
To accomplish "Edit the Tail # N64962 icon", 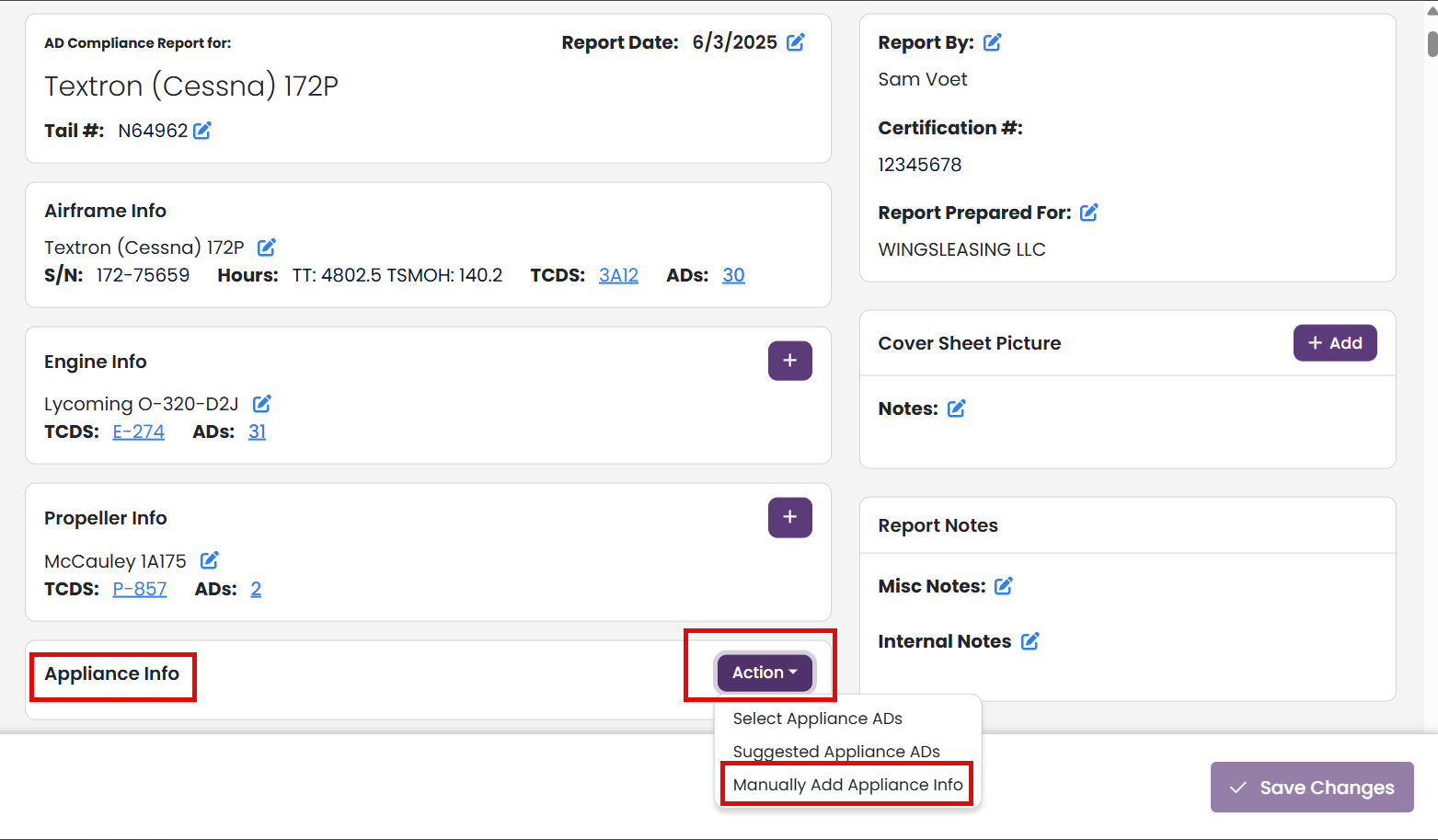I will [202, 131].
